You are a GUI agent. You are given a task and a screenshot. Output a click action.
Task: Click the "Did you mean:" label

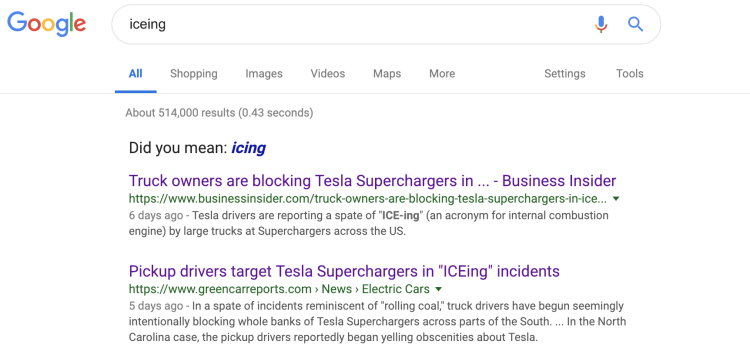click(178, 148)
